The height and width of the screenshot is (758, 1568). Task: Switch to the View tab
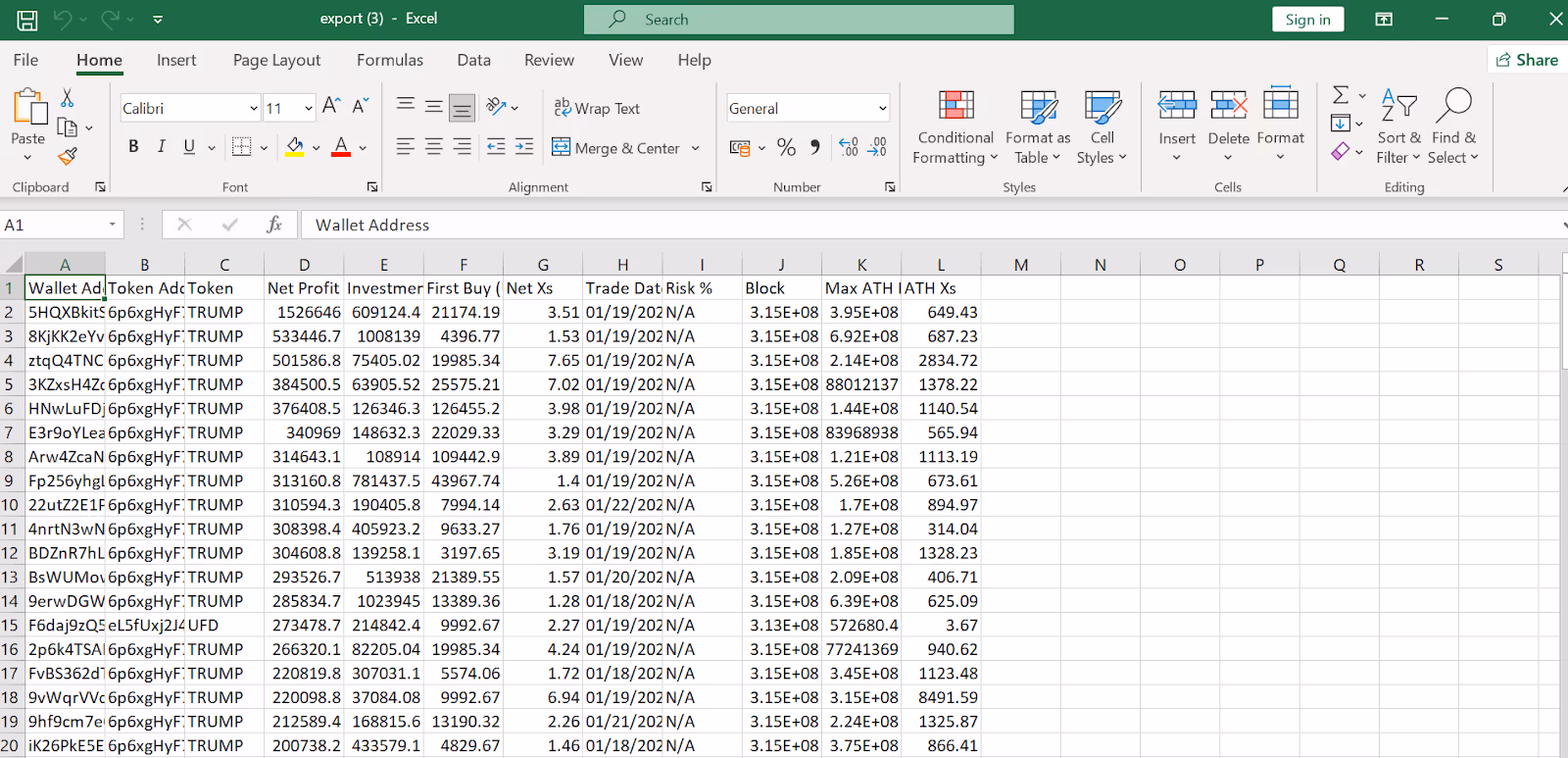625,60
